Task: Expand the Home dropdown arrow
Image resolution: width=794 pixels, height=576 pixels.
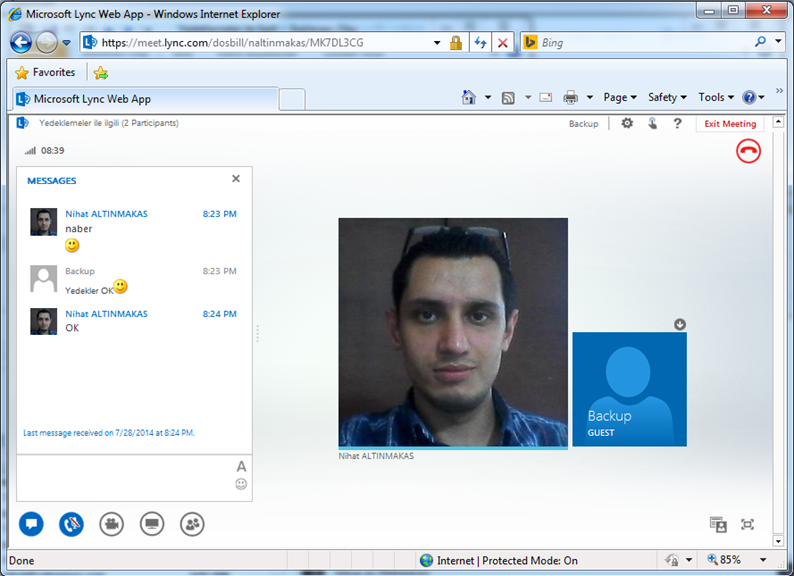Action: 488,97
